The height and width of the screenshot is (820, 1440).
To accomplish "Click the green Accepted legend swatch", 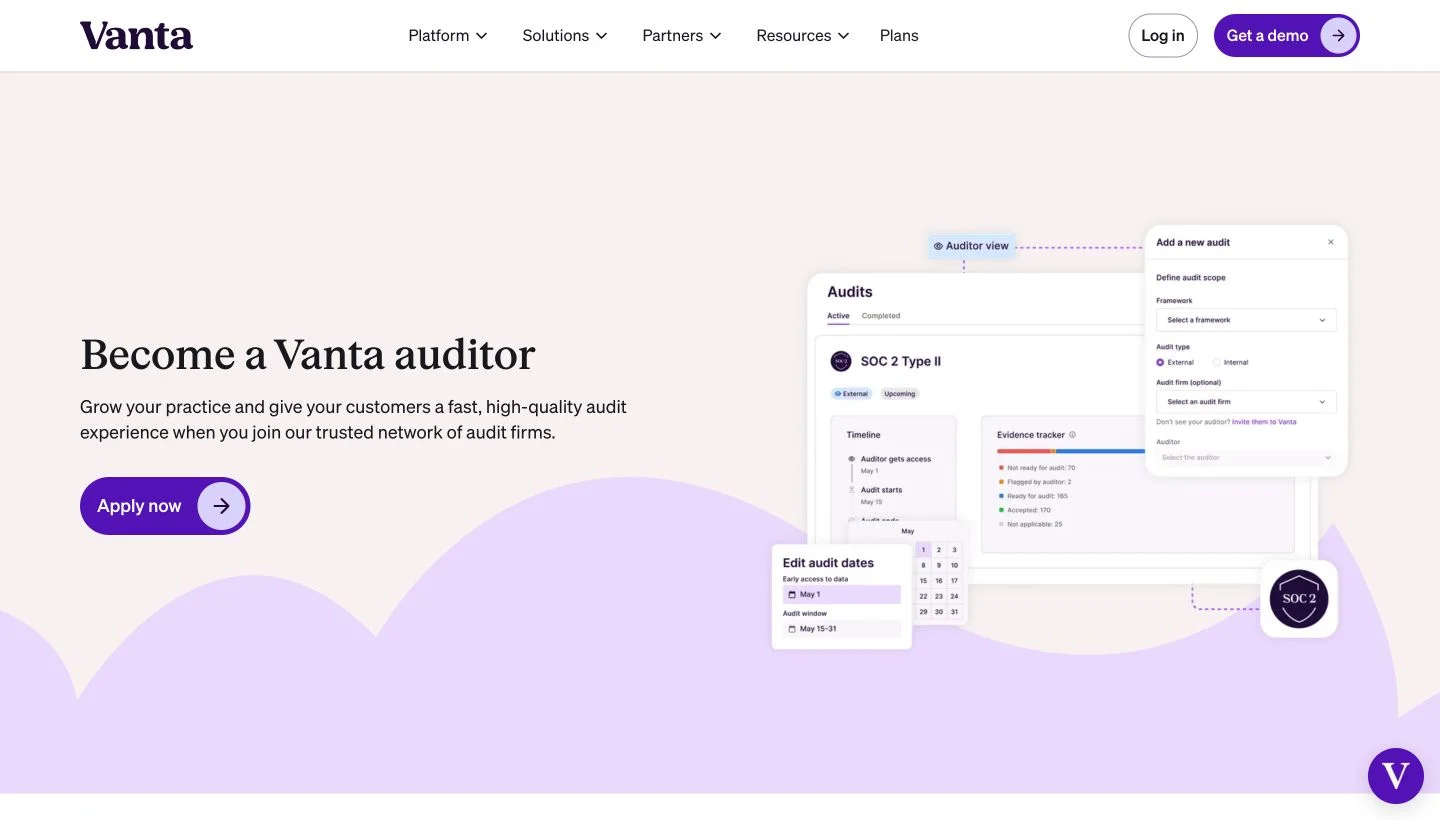I will click(x=1001, y=510).
